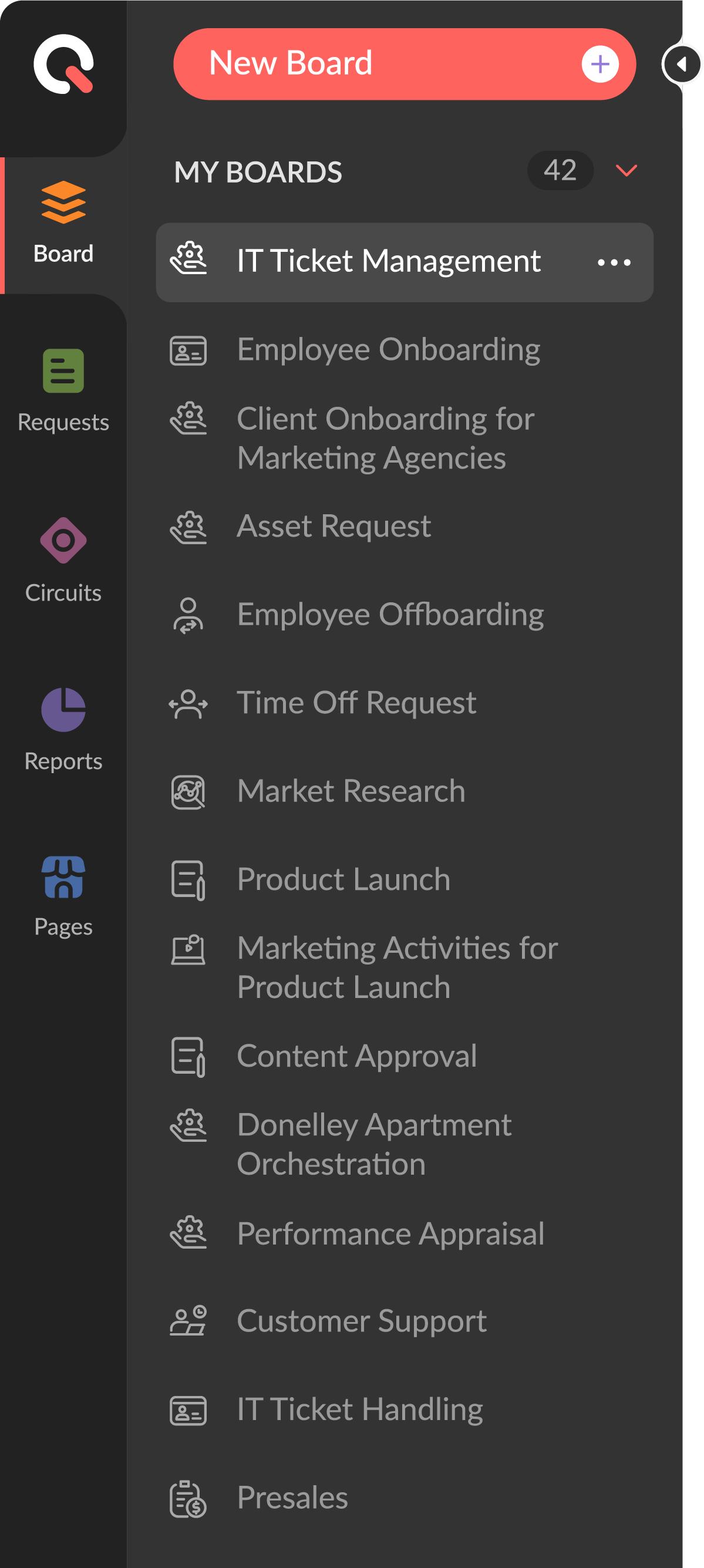Open the Time Off Request board

click(356, 703)
